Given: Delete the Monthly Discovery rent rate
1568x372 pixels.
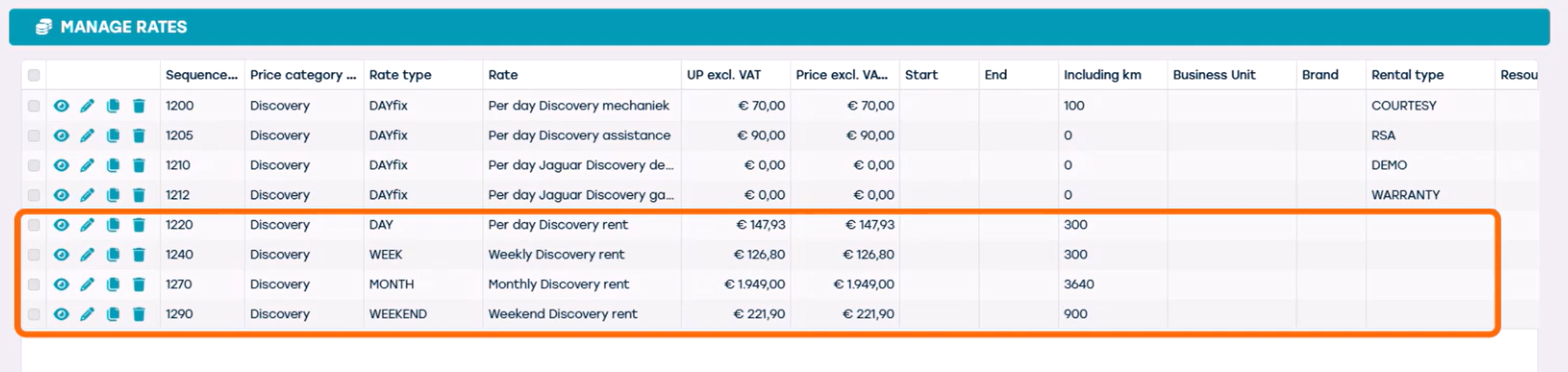Looking at the screenshot, I should pyautogui.click(x=139, y=285).
